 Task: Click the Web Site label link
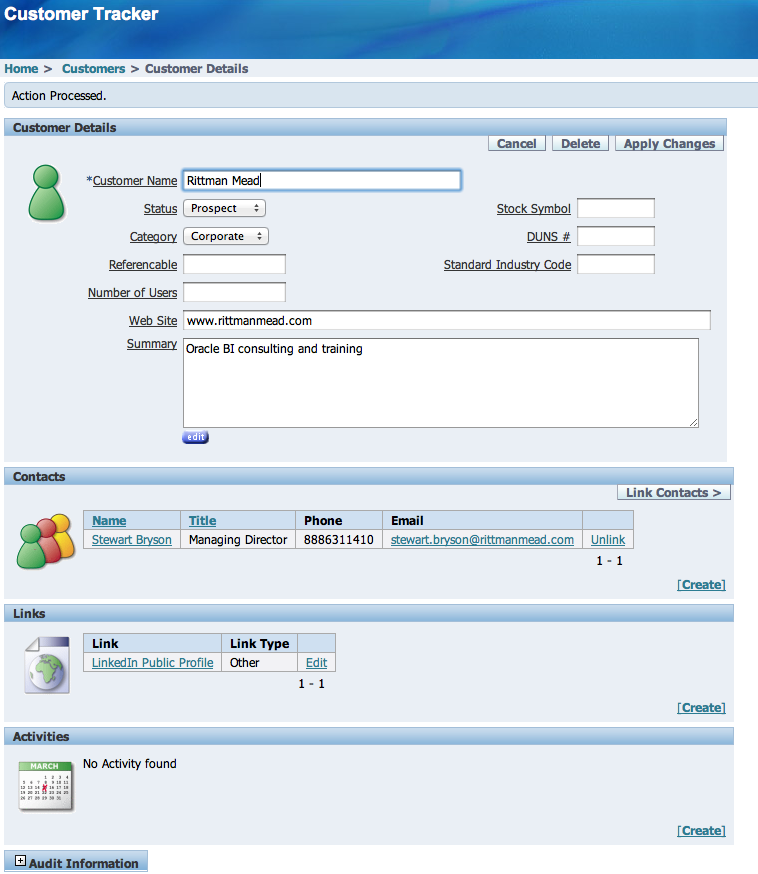click(153, 321)
